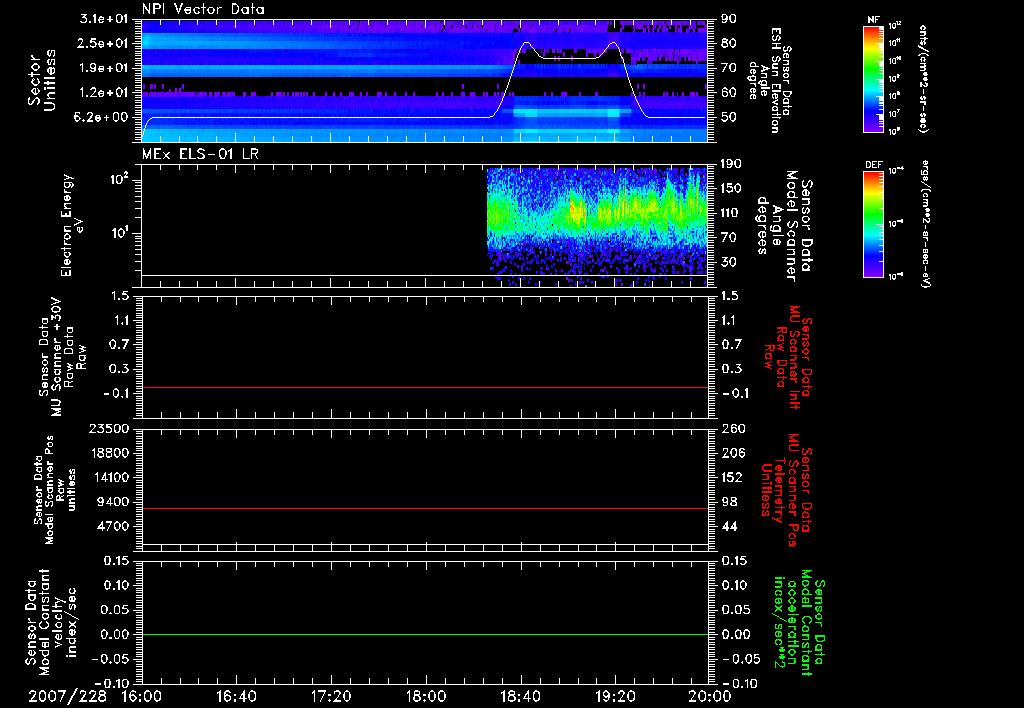Click the 'NPI Vector Data' panel title

tap(203, 9)
